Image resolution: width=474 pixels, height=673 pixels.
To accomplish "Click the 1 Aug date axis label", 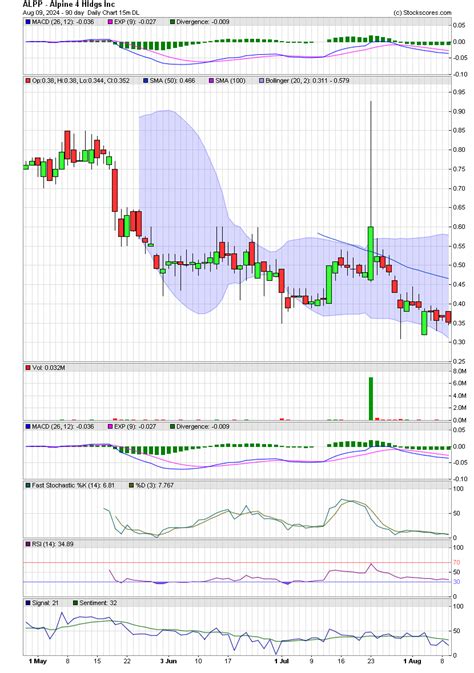I will coord(412,661).
